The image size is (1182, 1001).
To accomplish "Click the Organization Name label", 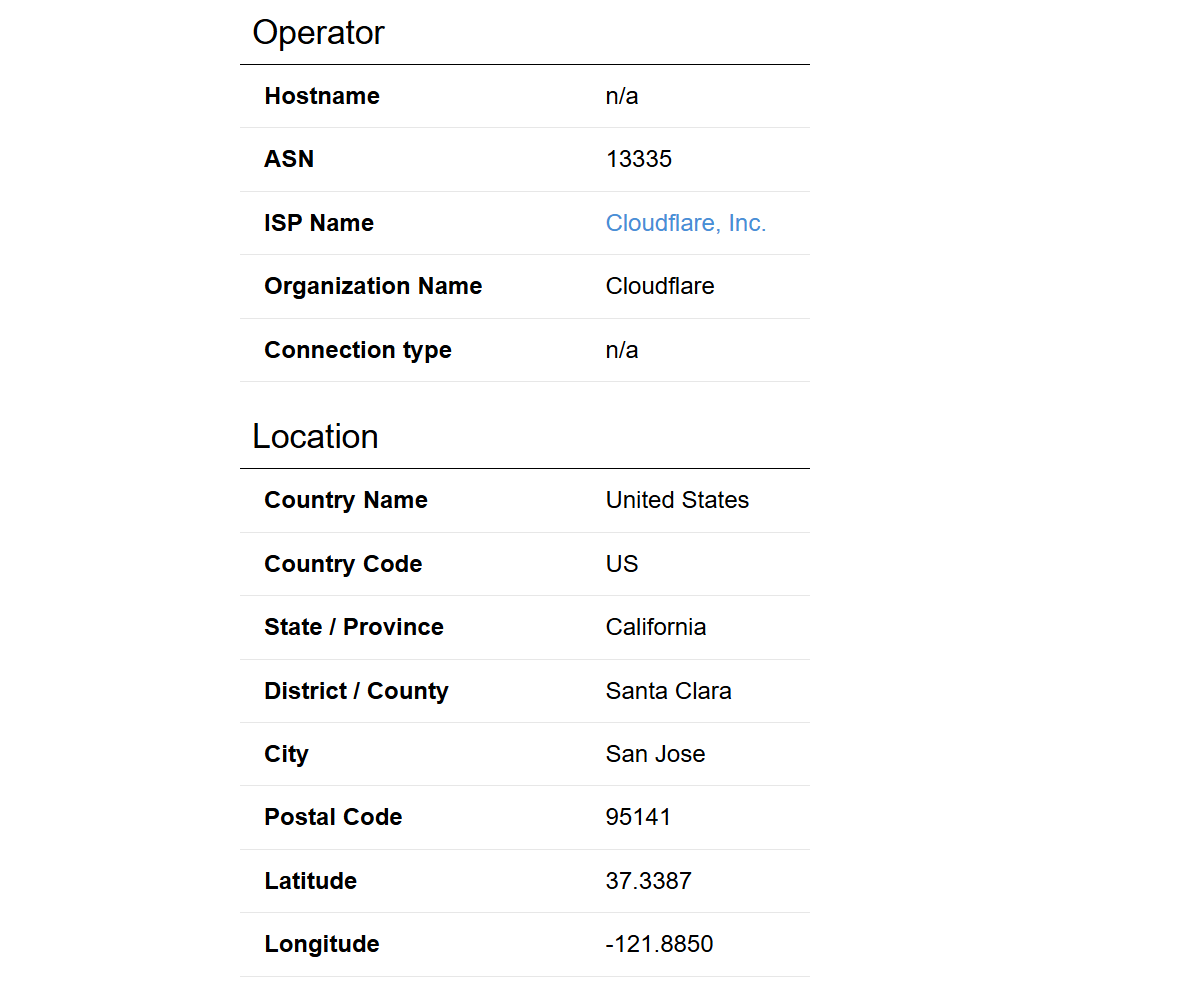I will tap(373, 286).
